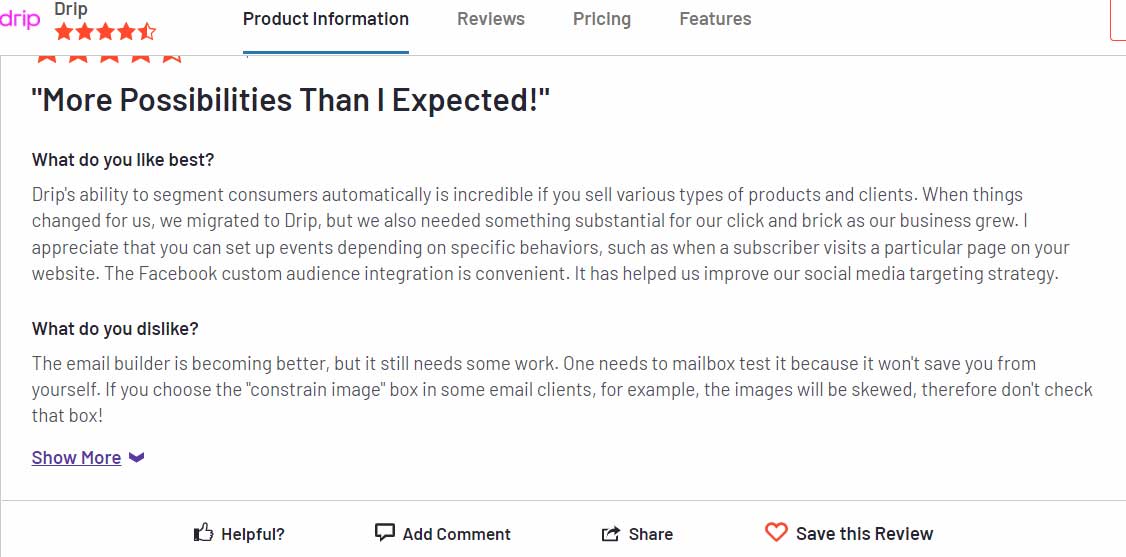The image size is (1126, 557).
Task: Go to the Features tab
Action: (715, 19)
